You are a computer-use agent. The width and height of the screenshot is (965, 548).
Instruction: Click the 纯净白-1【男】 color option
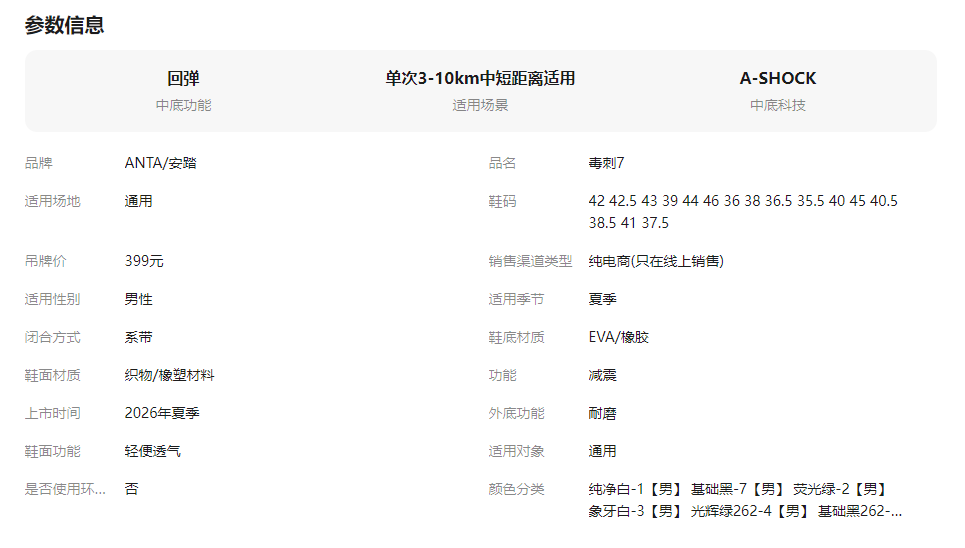point(635,489)
